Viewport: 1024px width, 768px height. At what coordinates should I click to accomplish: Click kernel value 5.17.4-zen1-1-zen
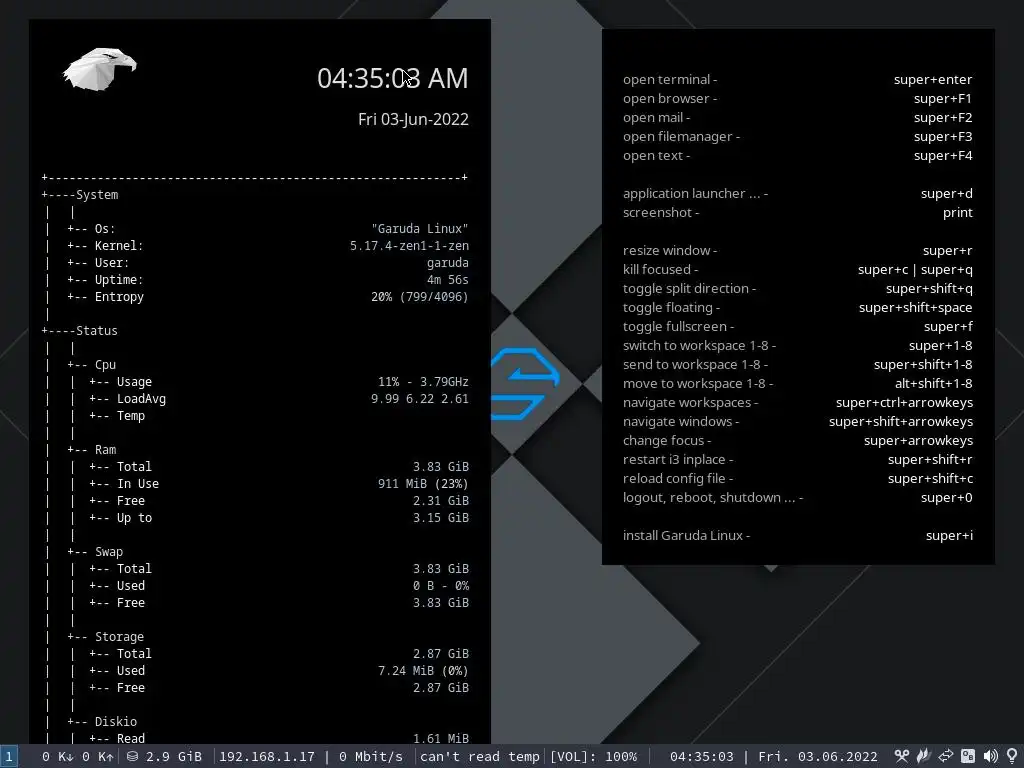click(409, 246)
